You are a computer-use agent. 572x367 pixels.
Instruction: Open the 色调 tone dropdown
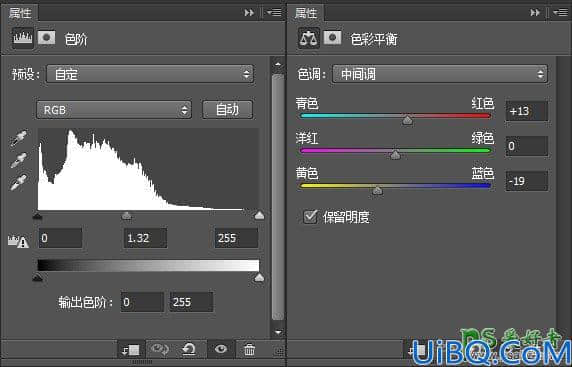pos(440,74)
